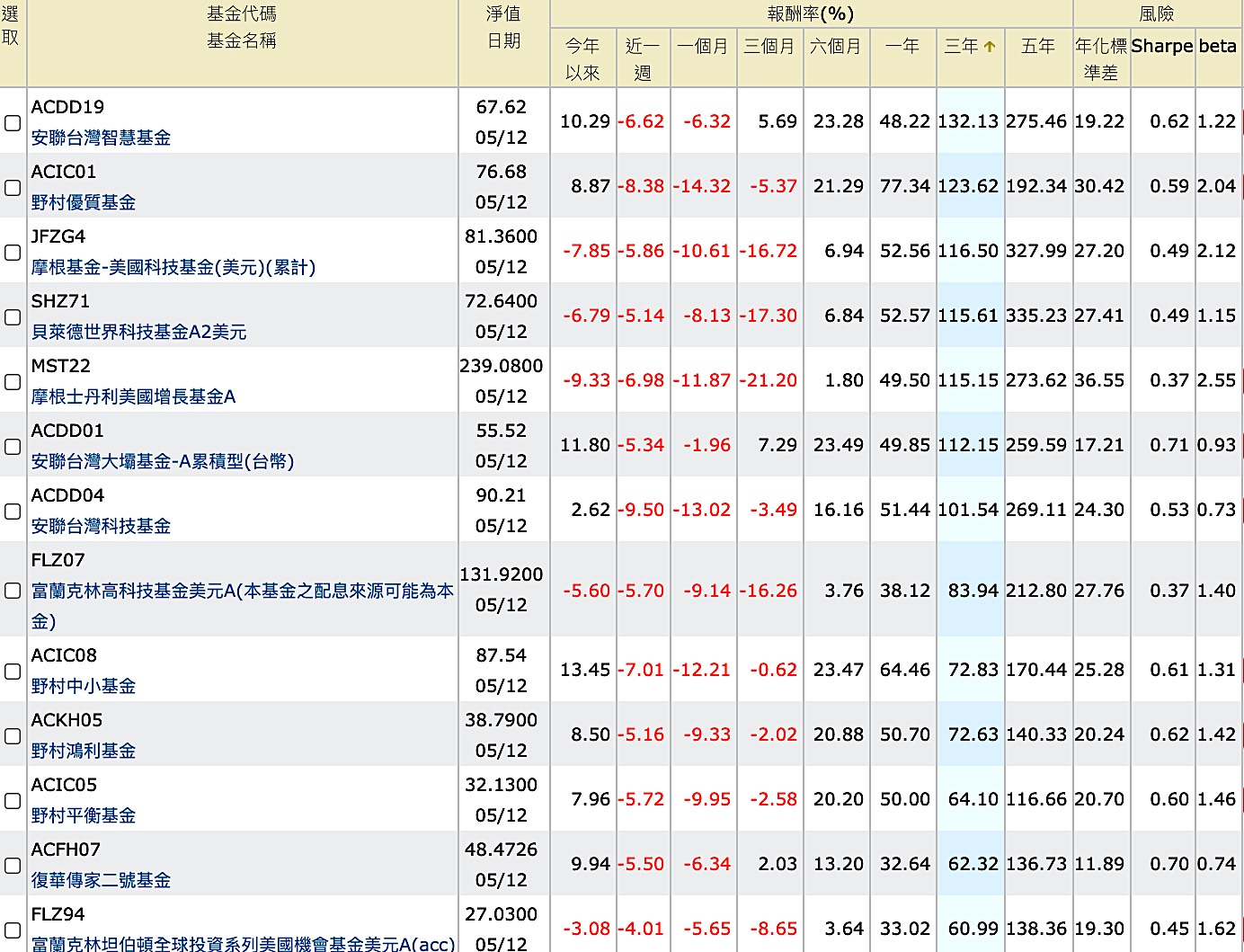The image size is (1244, 952).
Task: Open the 野村平衡基金 link
Action: click(x=84, y=815)
